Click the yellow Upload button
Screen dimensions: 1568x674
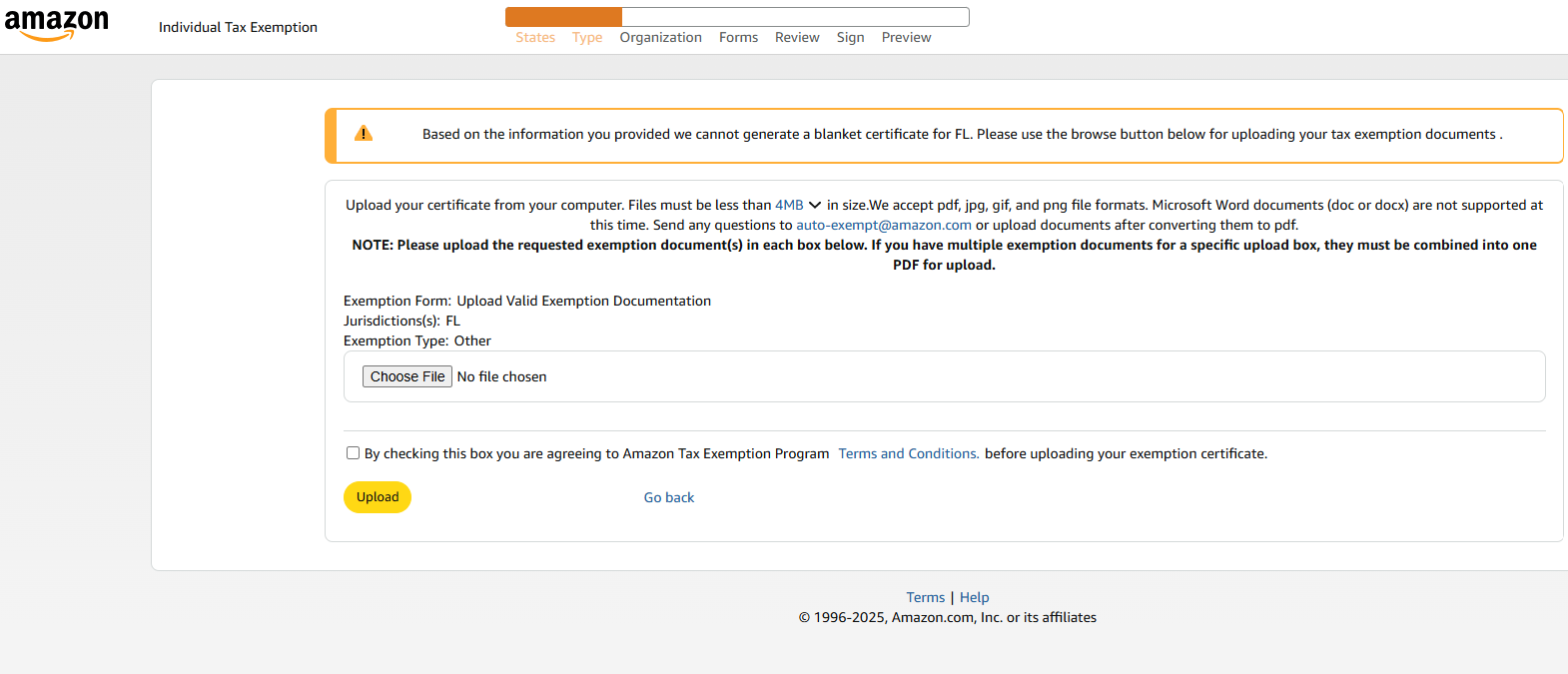pyautogui.click(x=378, y=497)
